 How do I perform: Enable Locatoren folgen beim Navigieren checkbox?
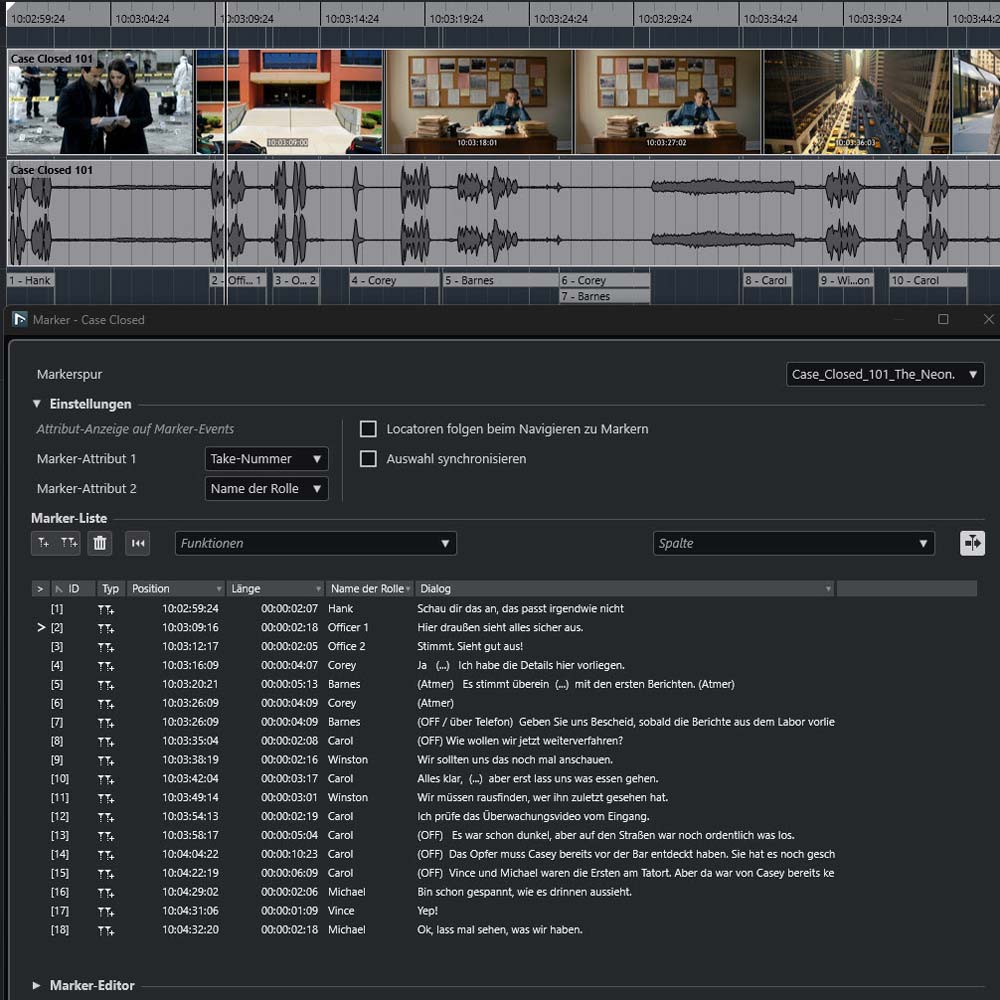tap(368, 429)
